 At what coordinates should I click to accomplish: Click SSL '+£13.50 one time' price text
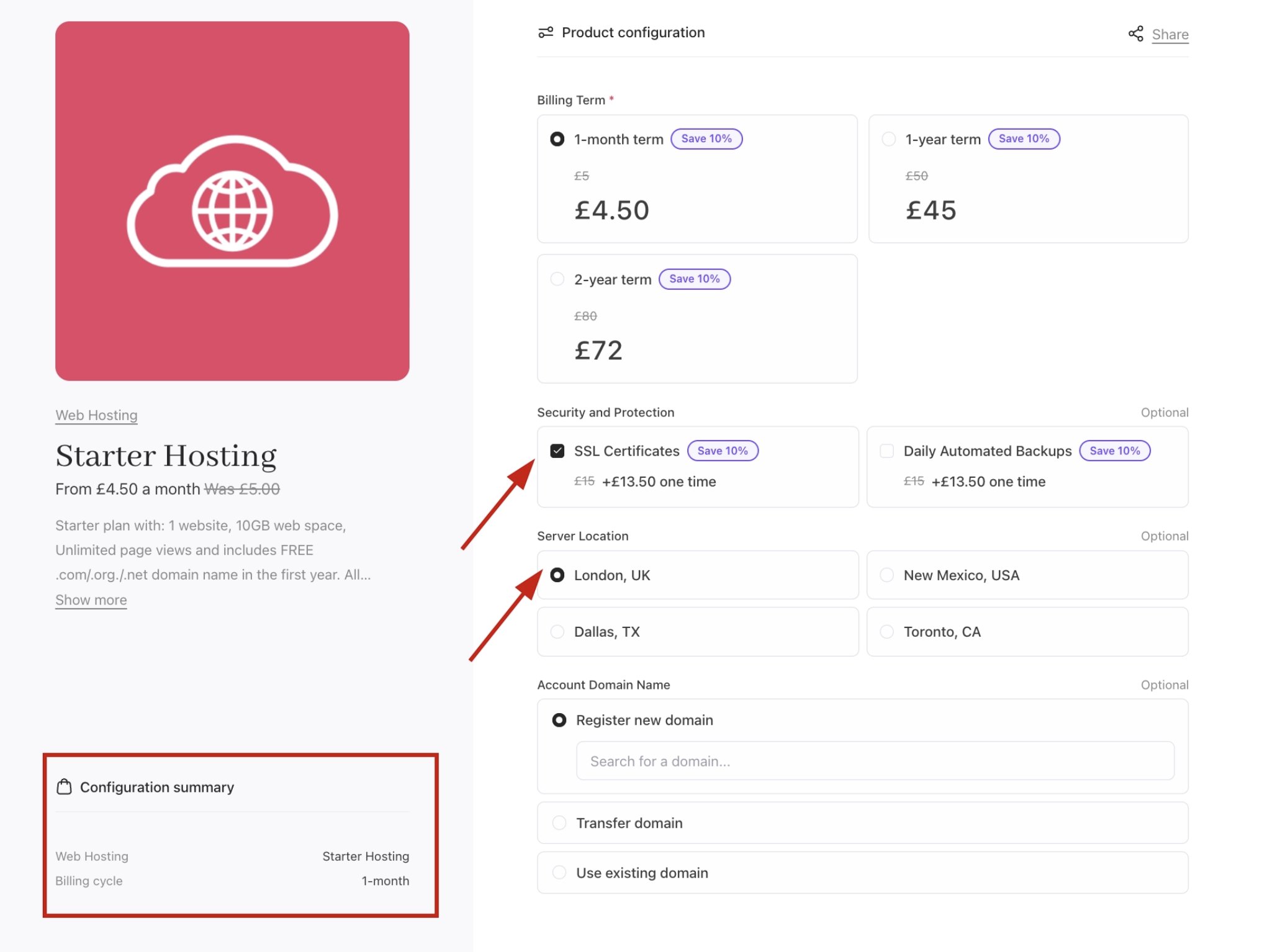(659, 482)
